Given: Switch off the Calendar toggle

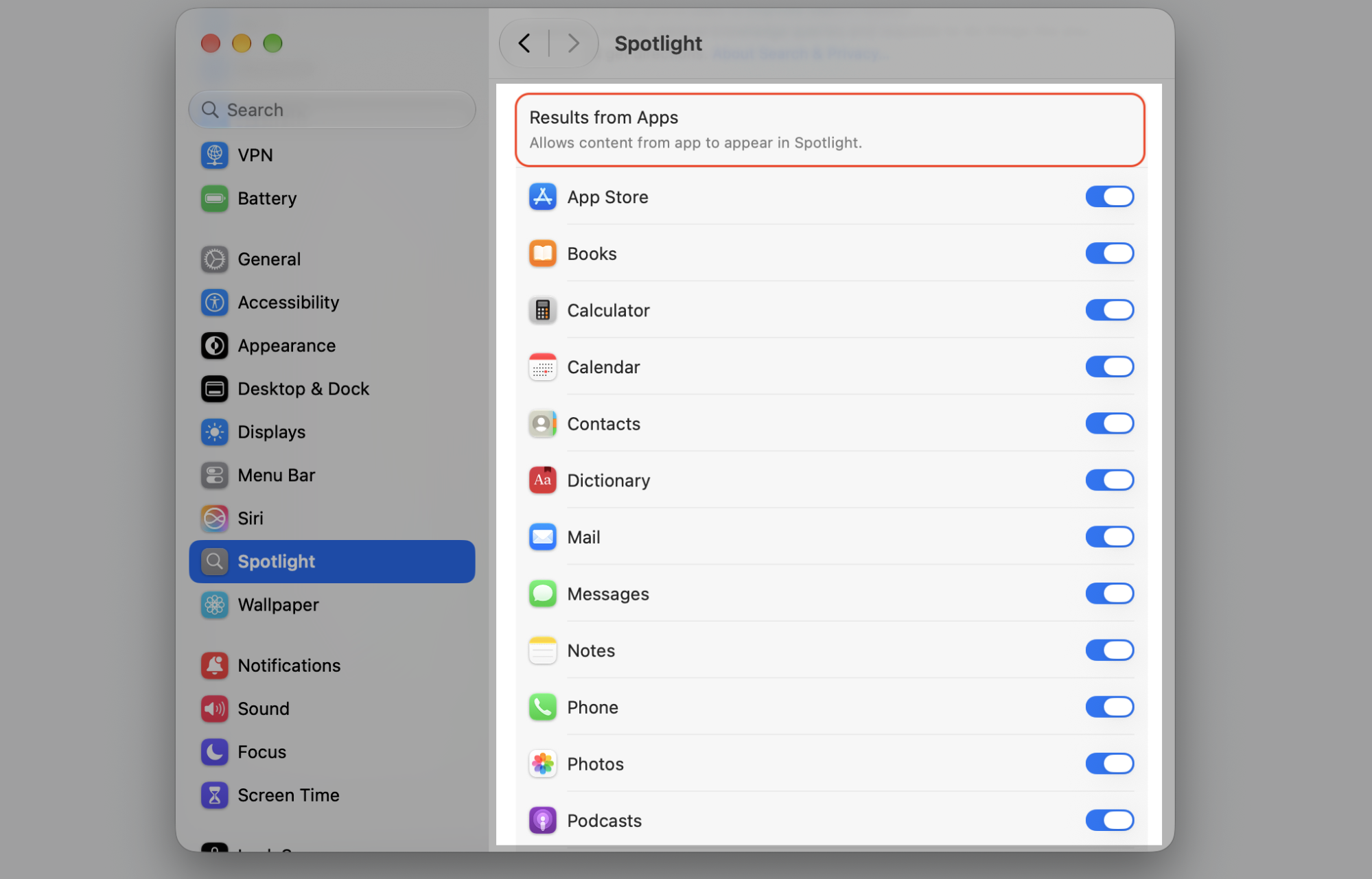Looking at the screenshot, I should click(1109, 366).
